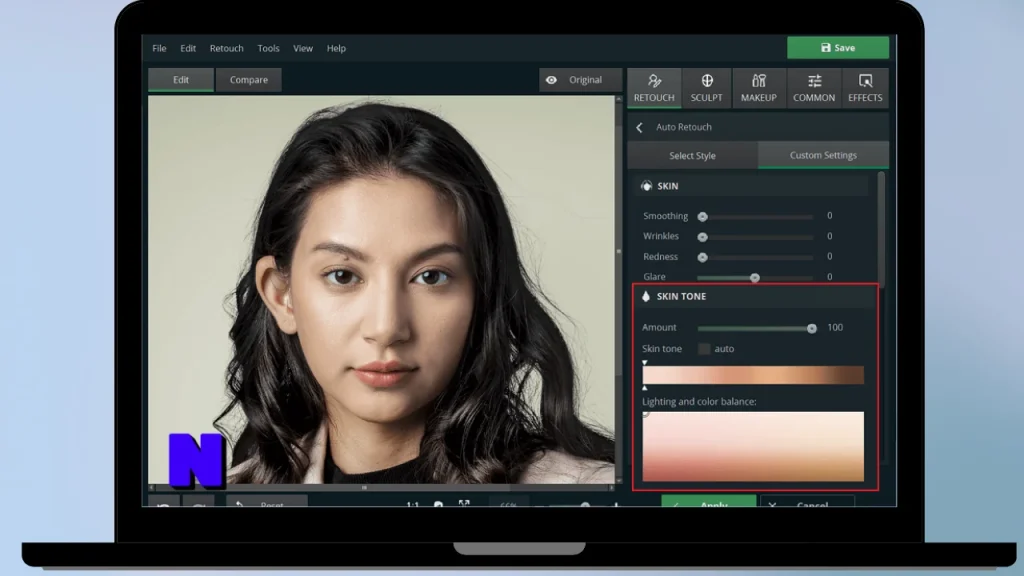Click the Redness slider handle

[703, 257]
